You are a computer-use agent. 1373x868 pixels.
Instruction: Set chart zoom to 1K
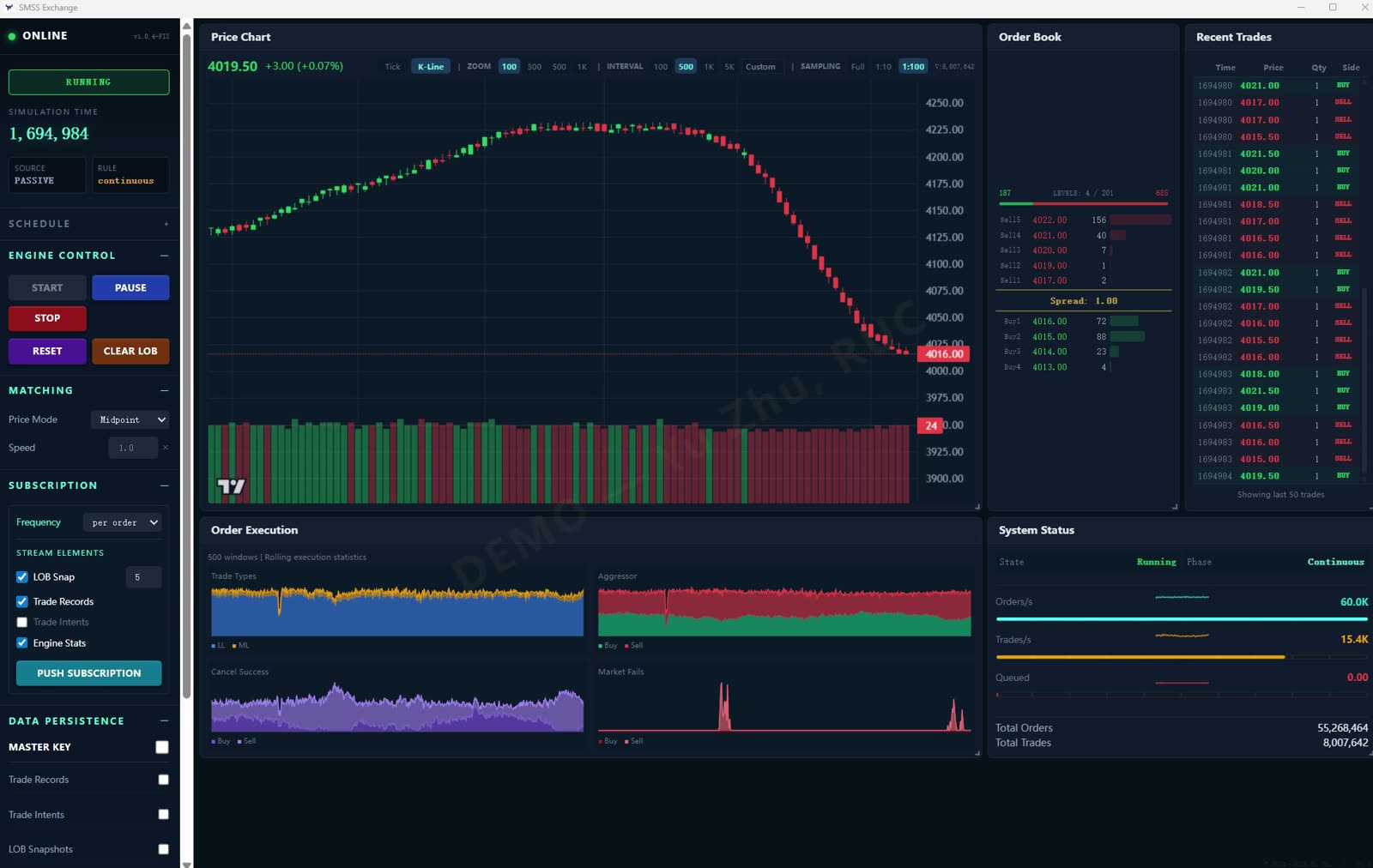[582, 67]
